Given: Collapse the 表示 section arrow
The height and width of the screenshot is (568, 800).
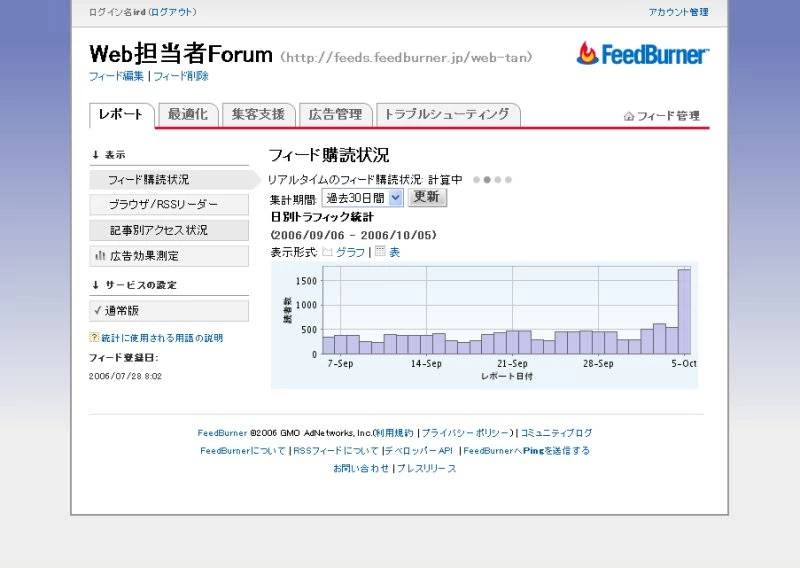Looking at the screenshot, I should tap(96, 155).
